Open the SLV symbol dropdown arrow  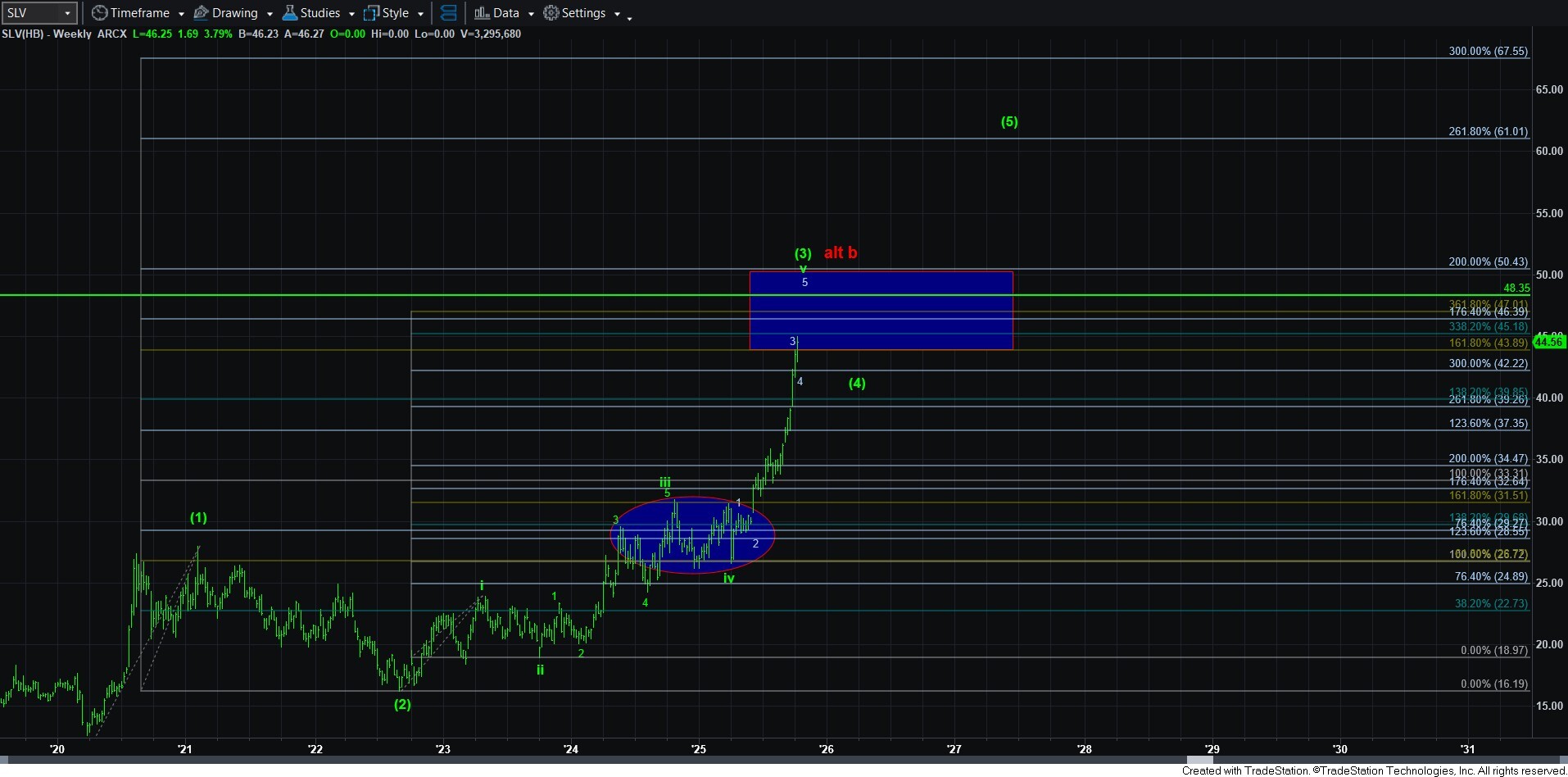click(x=67, y=13)
